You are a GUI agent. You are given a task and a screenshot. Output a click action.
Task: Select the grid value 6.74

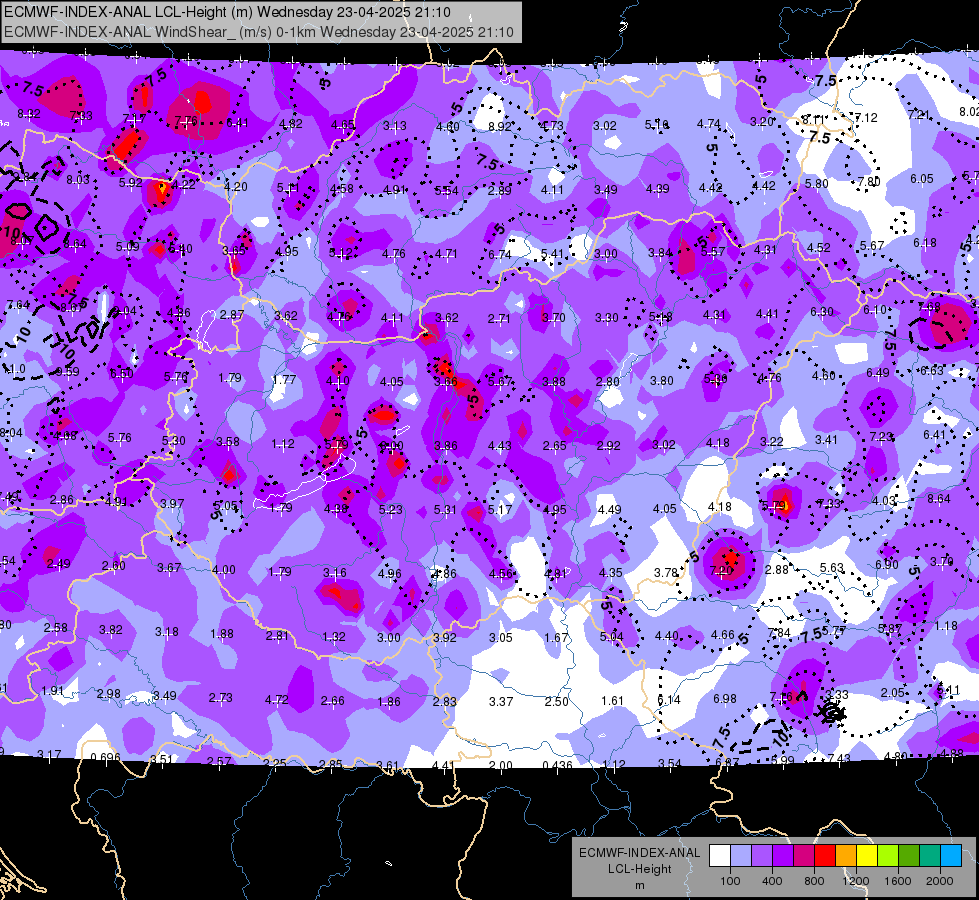(499, 254)
